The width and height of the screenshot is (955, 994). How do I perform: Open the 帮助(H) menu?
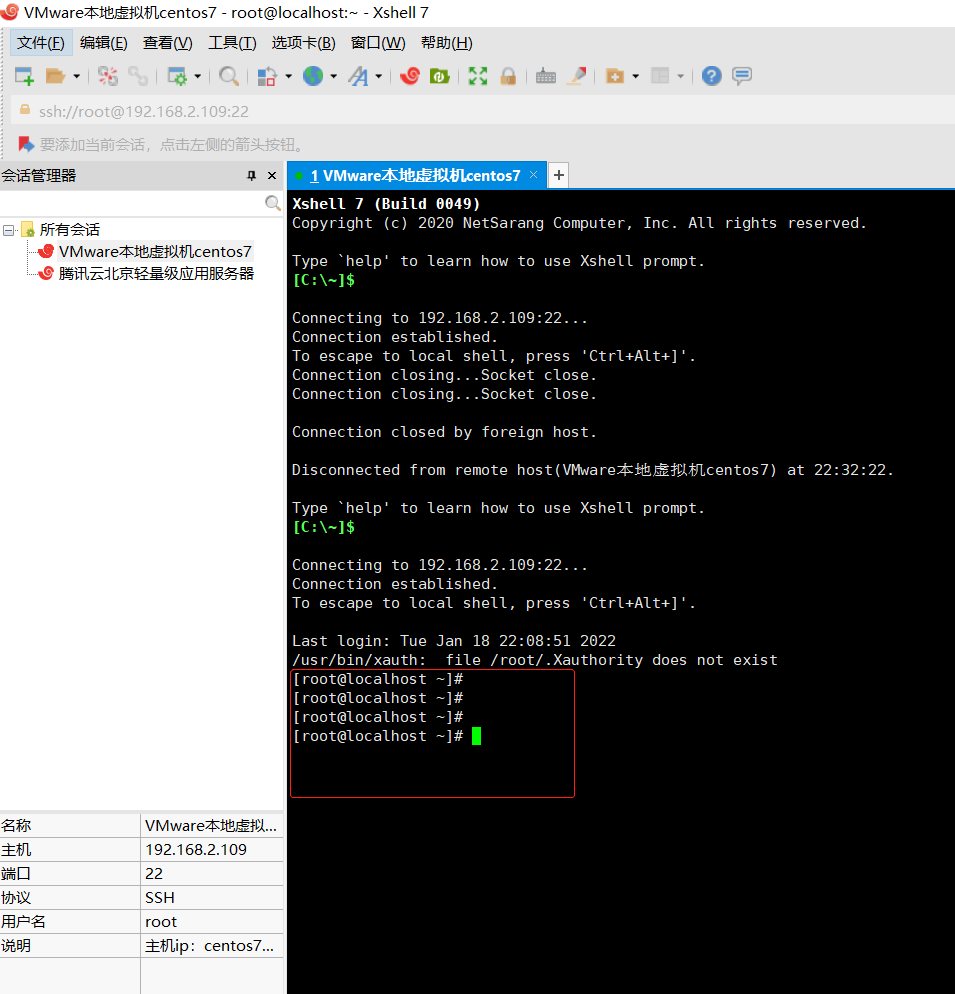(446, 42)
